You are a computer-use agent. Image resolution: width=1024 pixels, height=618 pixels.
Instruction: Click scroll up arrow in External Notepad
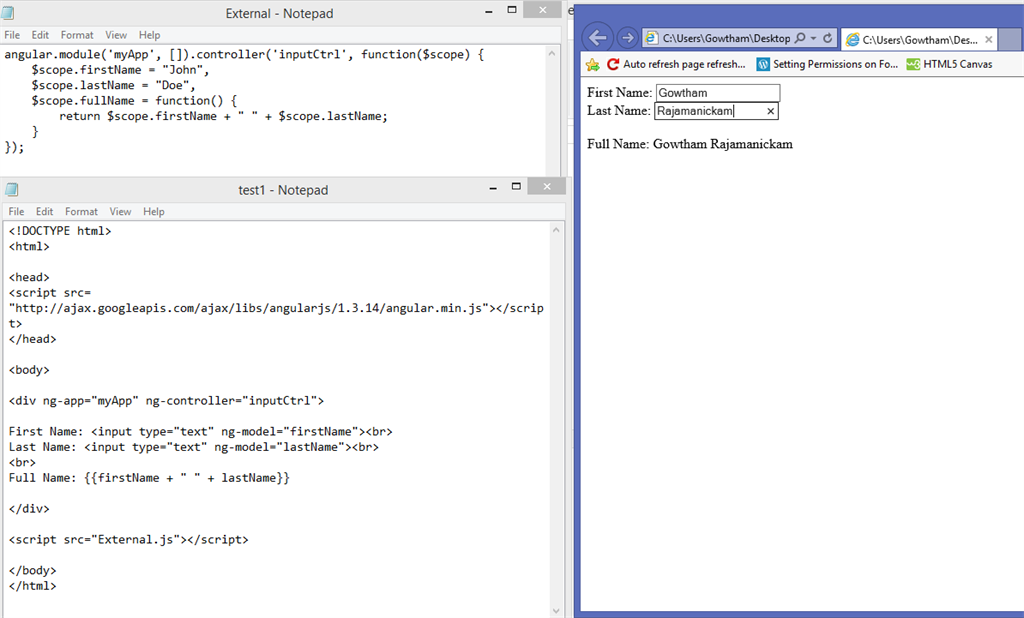[x=552, y=53]
